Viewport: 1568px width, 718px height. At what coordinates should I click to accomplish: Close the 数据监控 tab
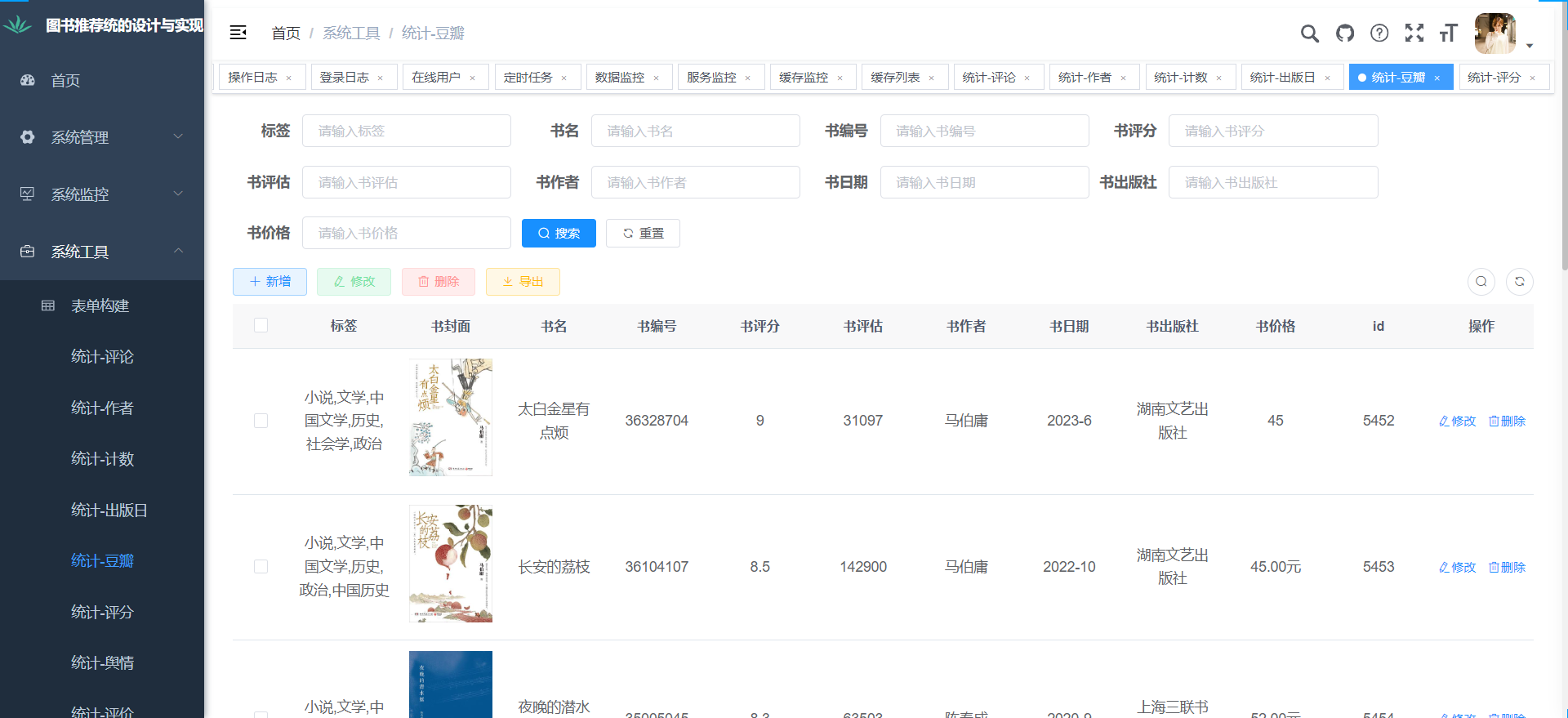(x=657, y=78)
